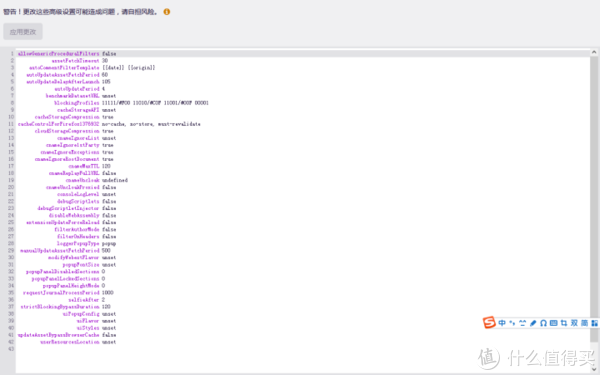Click the crop screenshot icon on the Sogou bar

pos(564,323)
